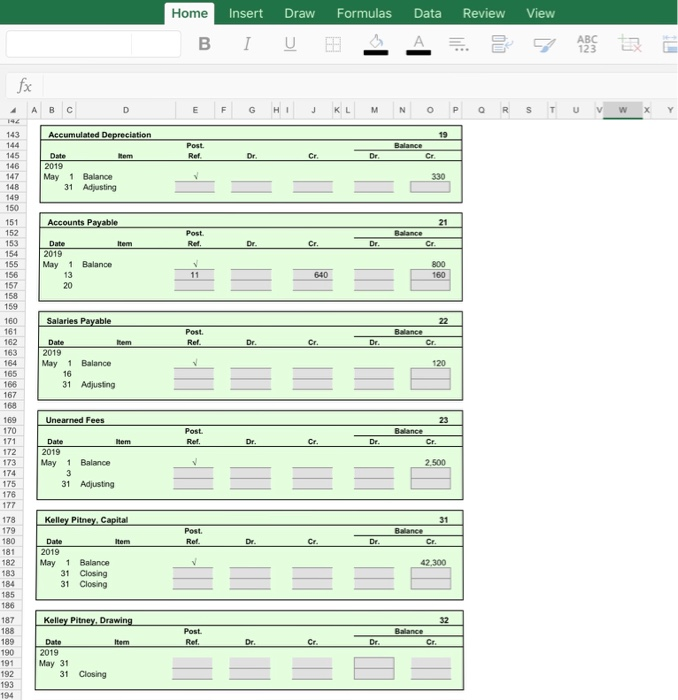This screenshot has height=700, width=678.
Task: Click the Unearned Fees title
Action: [75, 420]
